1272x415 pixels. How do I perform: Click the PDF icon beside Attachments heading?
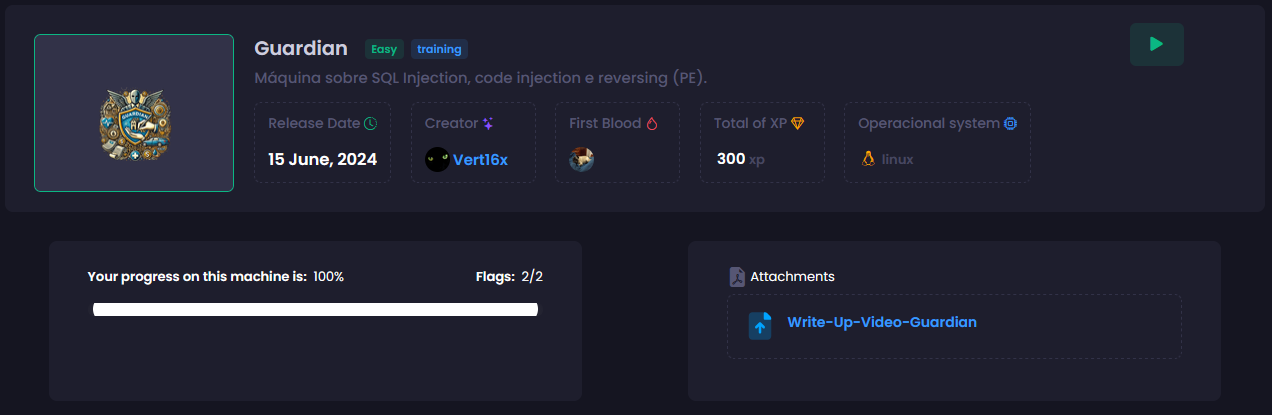(x=737, y=277)
